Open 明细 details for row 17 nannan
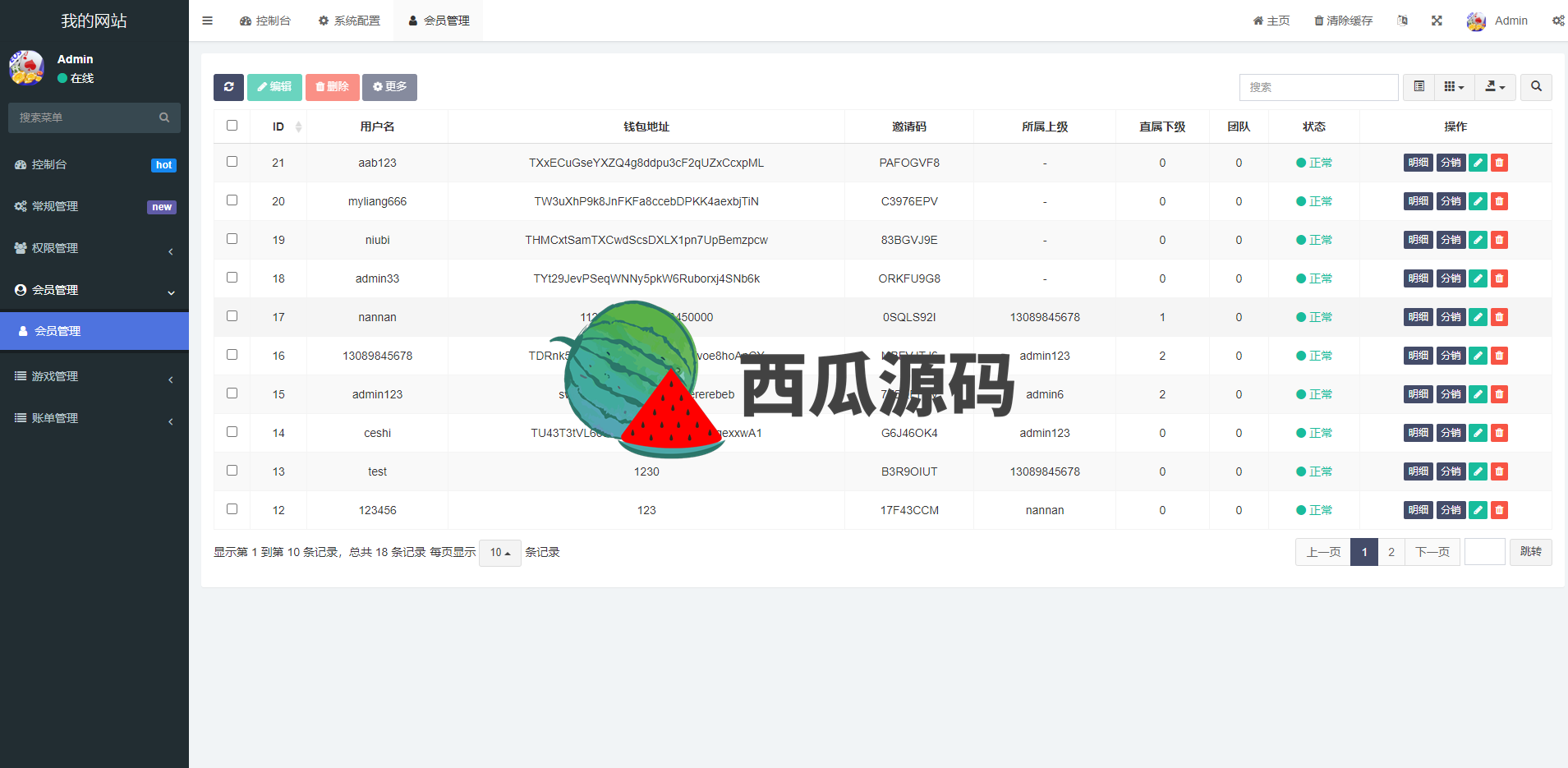This screenshot has height=768, width=1568. point(1419,317)
